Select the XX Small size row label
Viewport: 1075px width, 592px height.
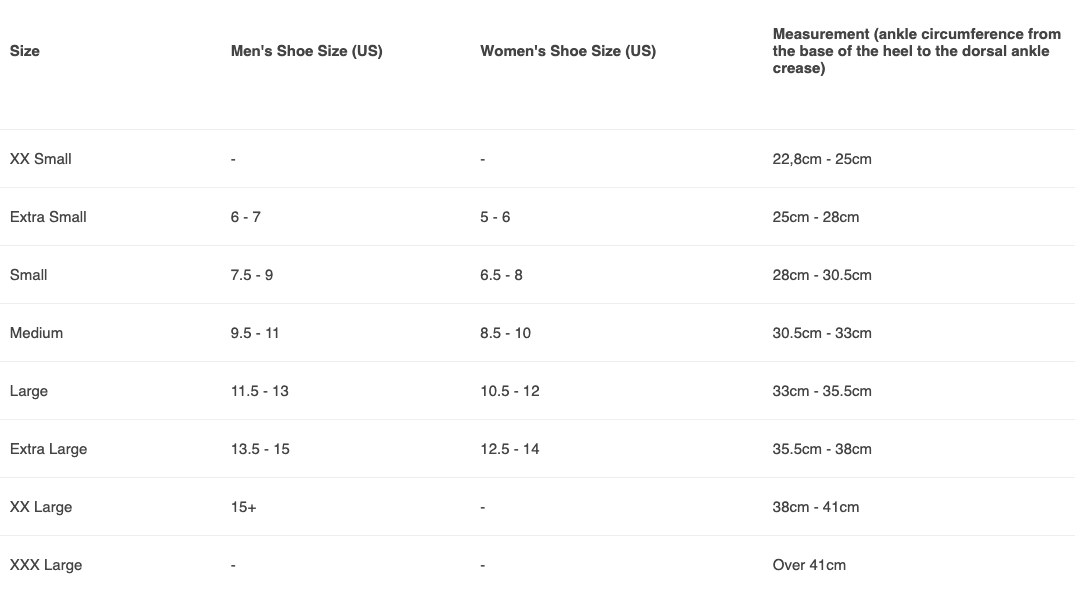pos(41,159)
